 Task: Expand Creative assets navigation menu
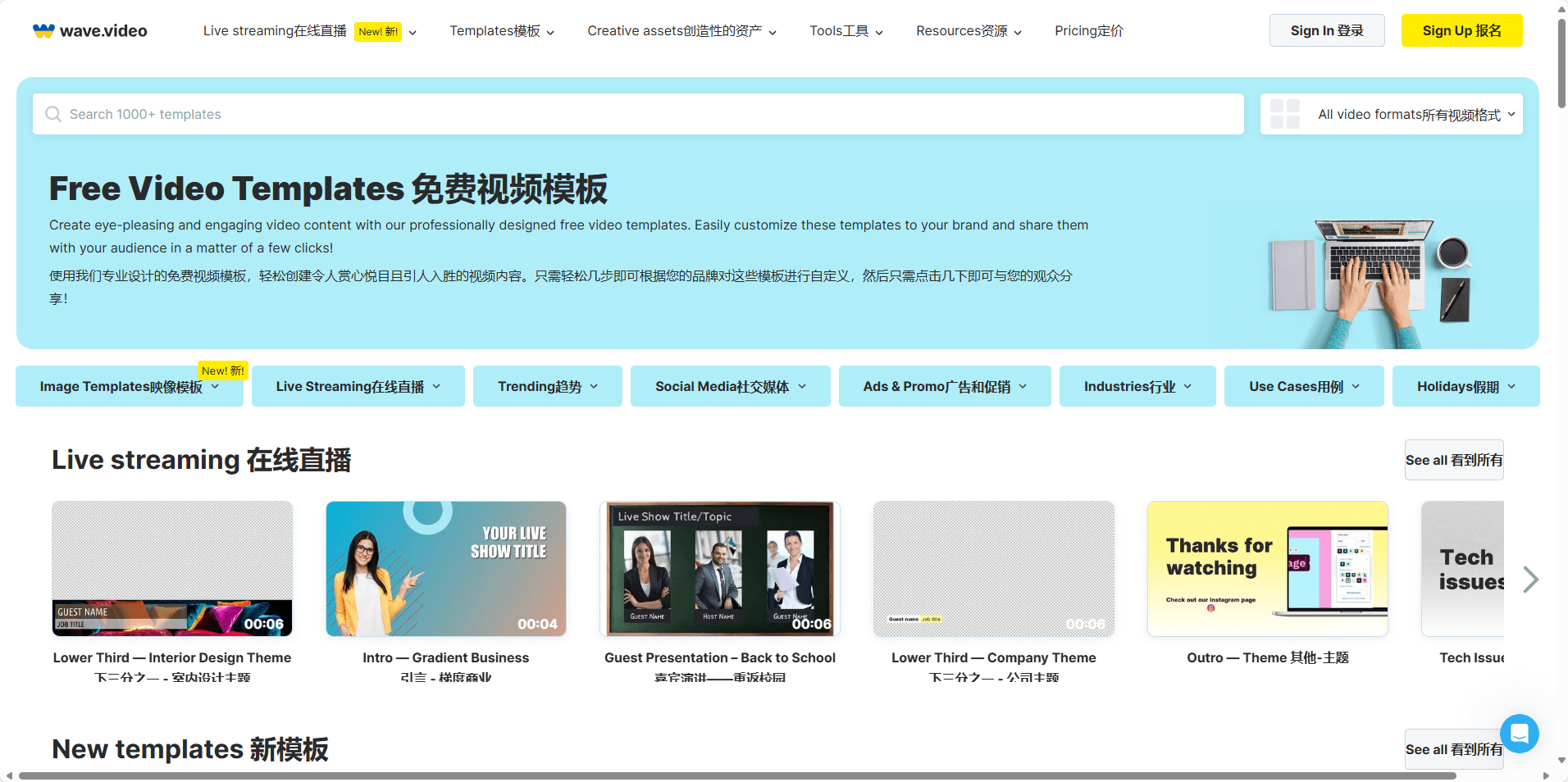click(x=681, y=31)
